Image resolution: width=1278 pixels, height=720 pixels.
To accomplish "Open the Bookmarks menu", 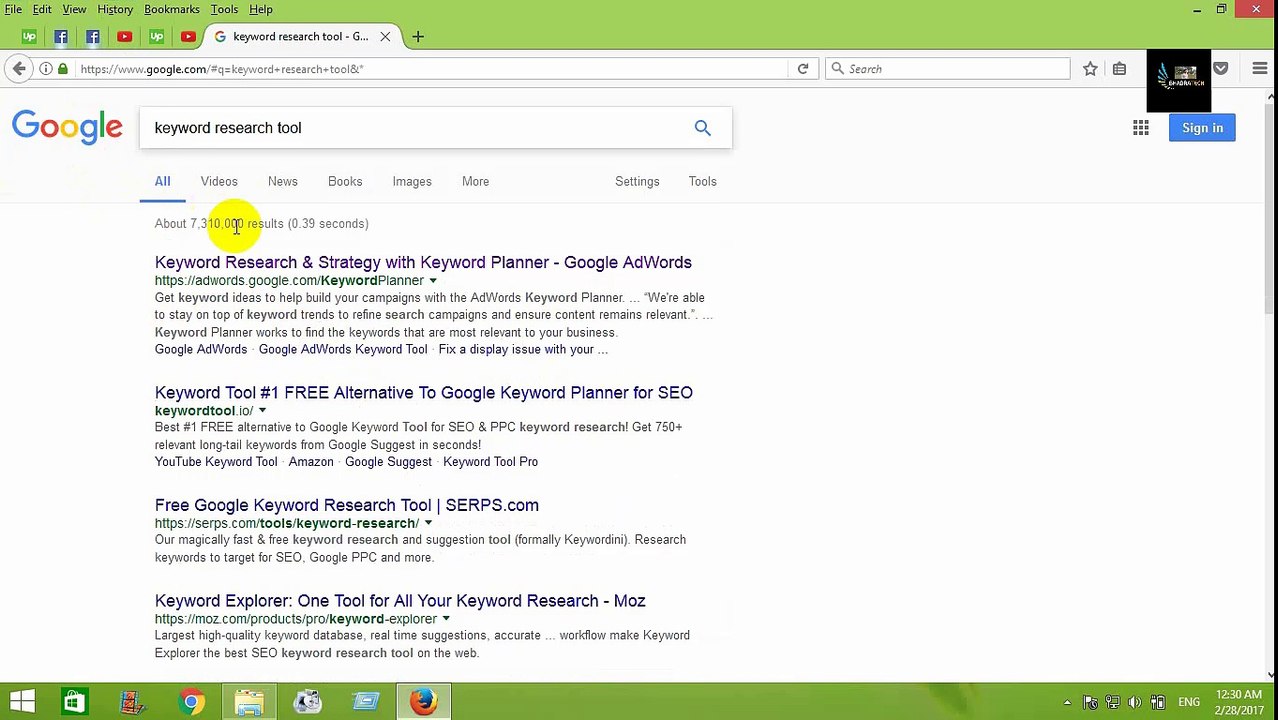I will (172, 9).
